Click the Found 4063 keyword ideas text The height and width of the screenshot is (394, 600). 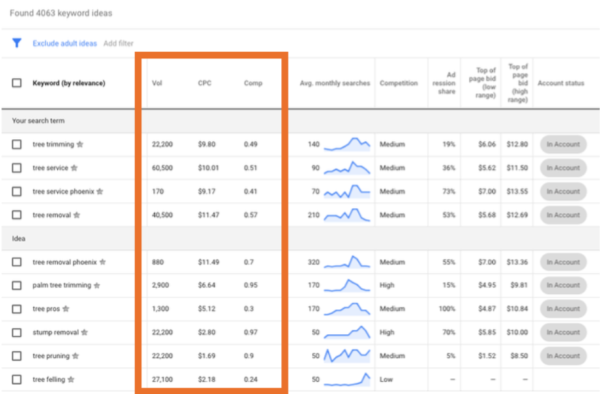[61, 13]
